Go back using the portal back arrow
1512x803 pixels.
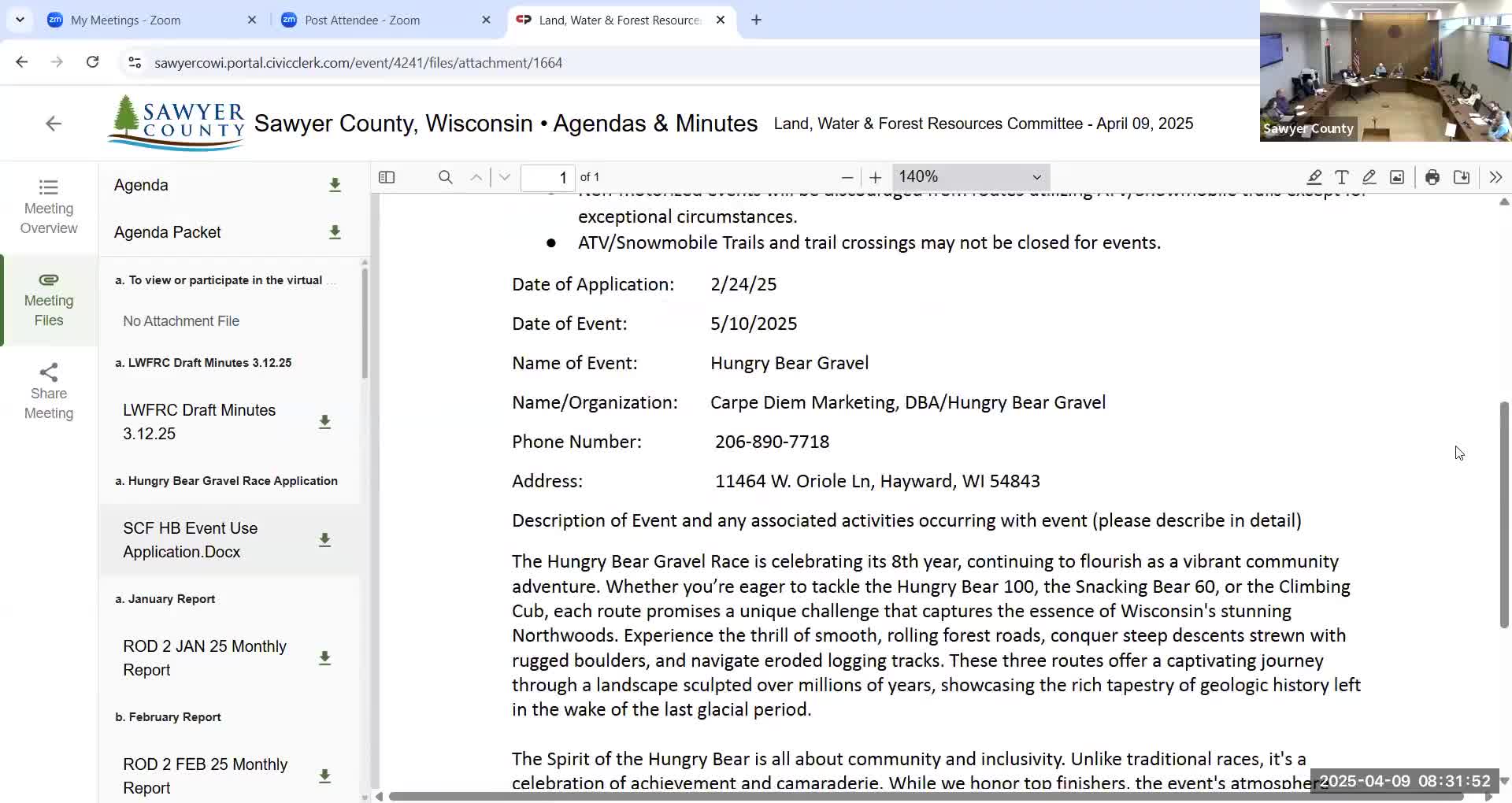coord(53,124)
